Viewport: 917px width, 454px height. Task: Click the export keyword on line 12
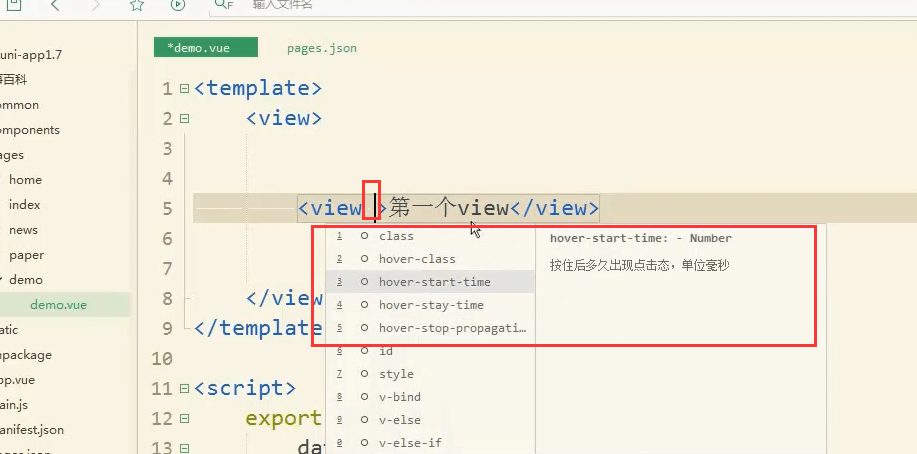point(283,418)
